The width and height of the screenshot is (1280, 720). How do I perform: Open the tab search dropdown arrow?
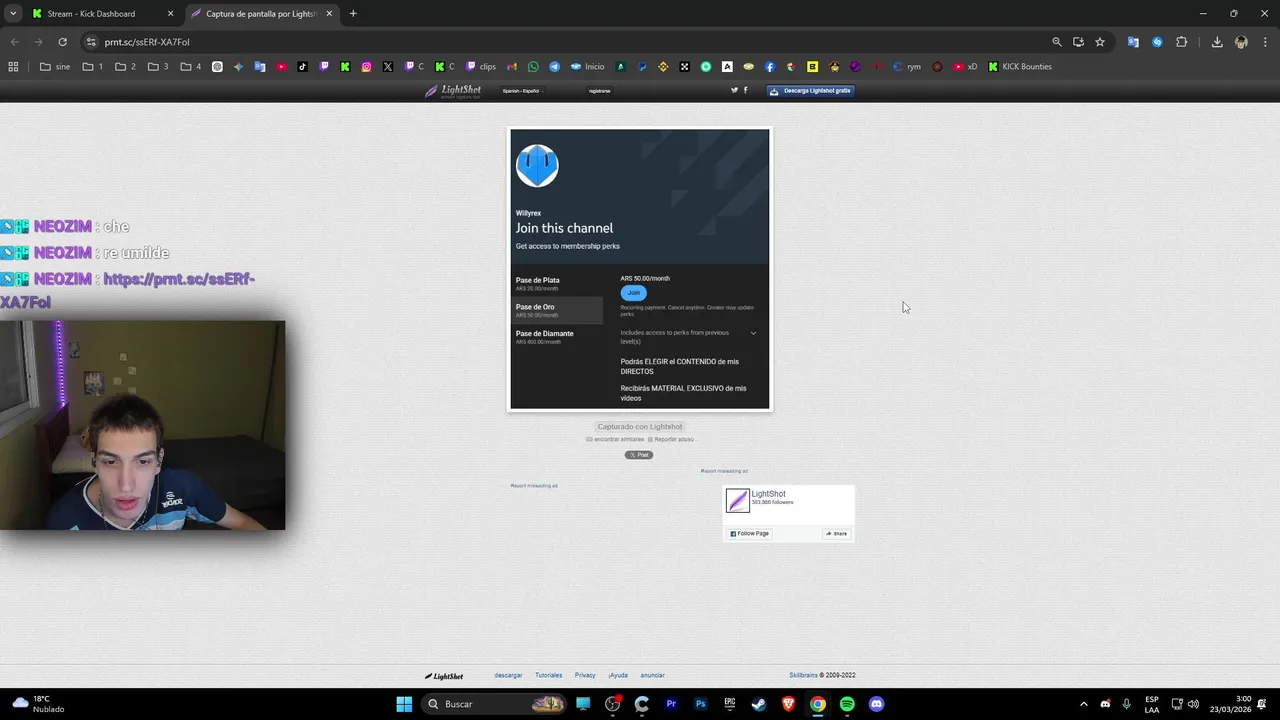[13, 14]
